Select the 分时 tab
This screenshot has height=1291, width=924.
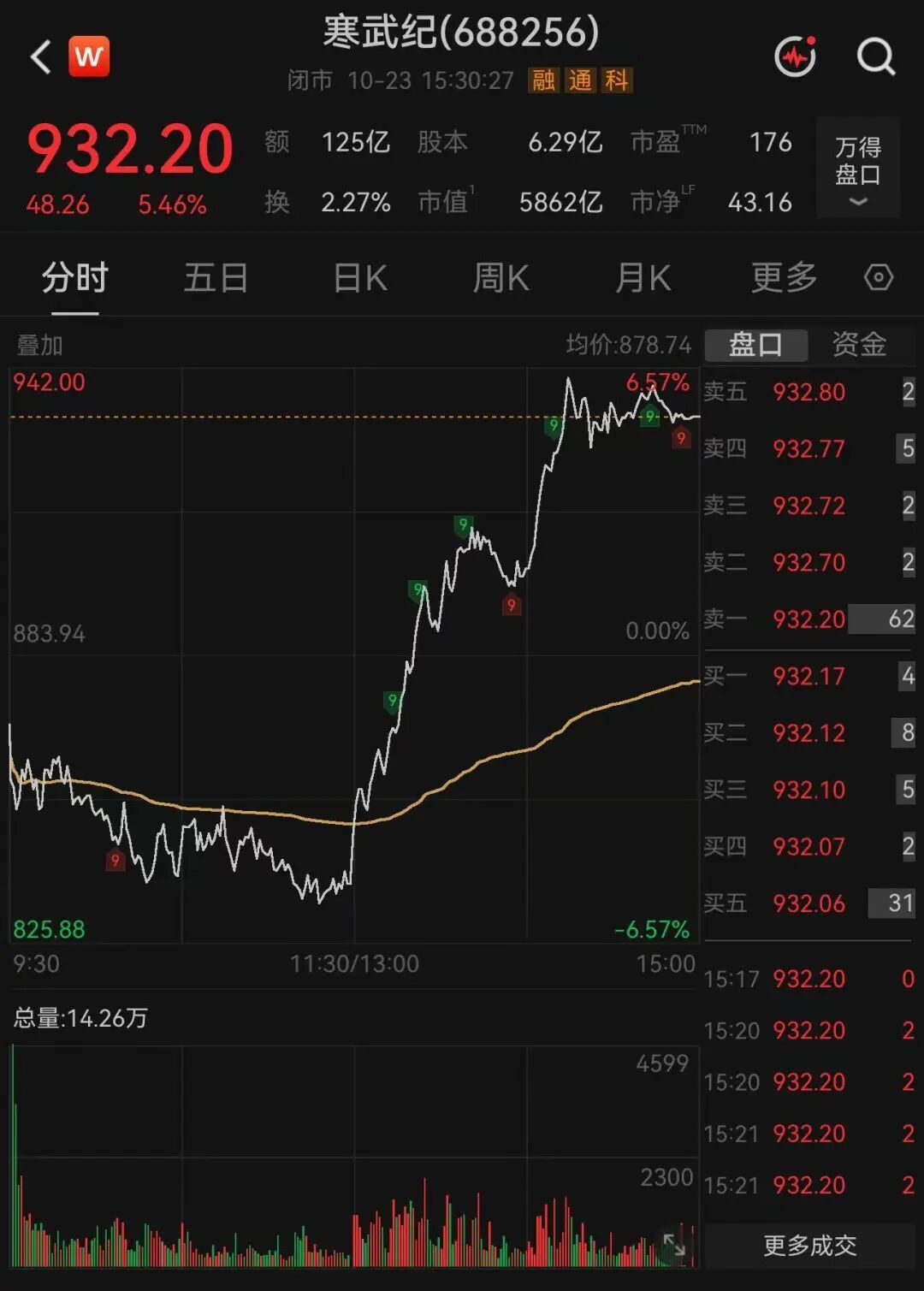[74, 278]
